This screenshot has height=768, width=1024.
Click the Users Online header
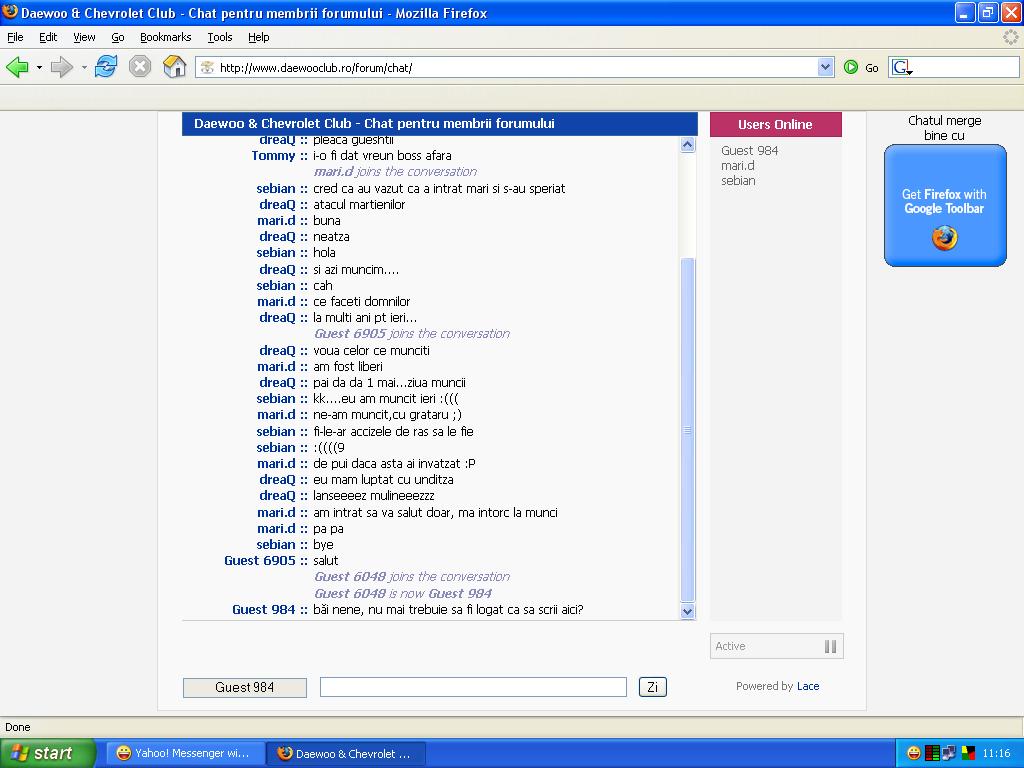(775, 125)
